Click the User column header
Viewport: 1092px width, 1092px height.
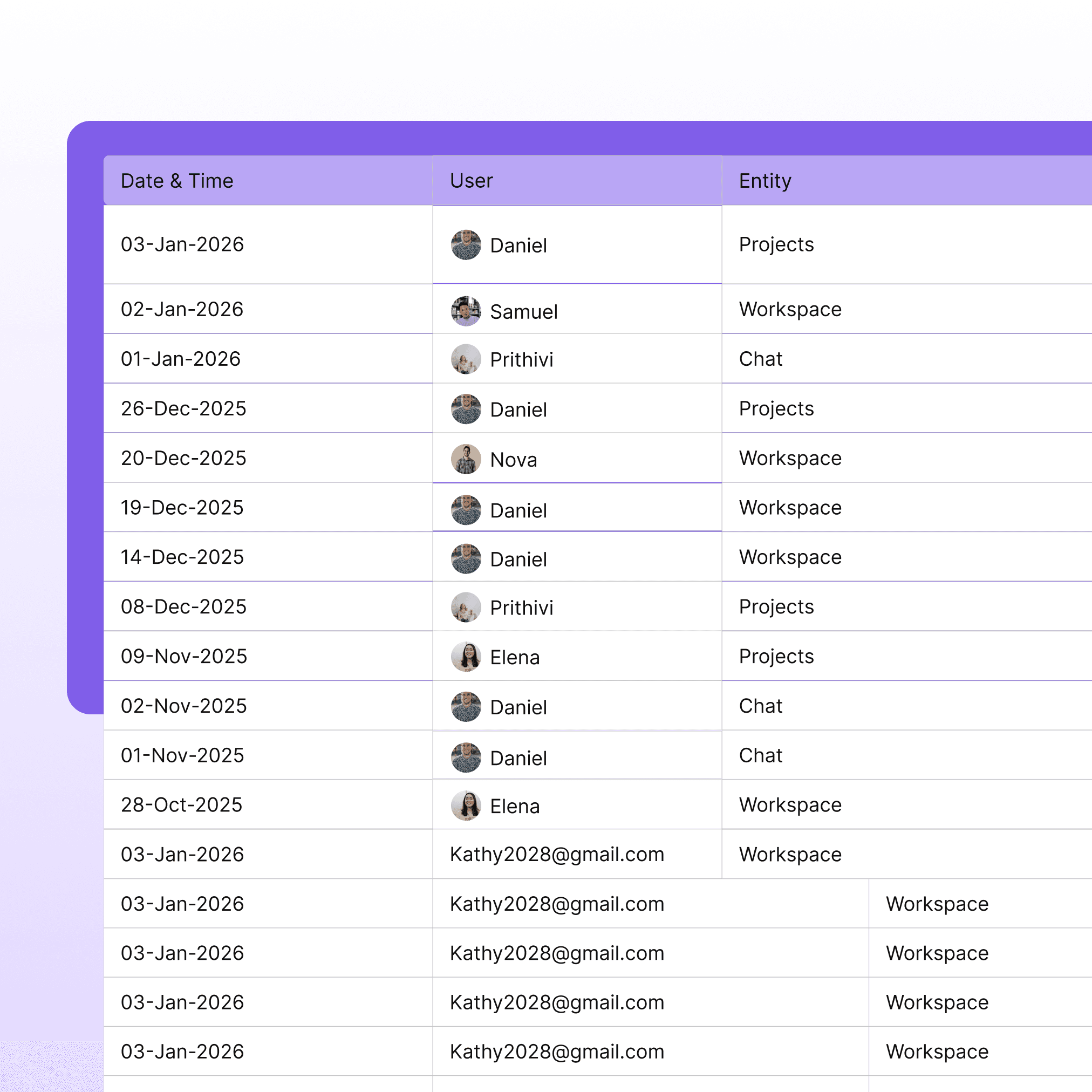click(x=577, y=180)
